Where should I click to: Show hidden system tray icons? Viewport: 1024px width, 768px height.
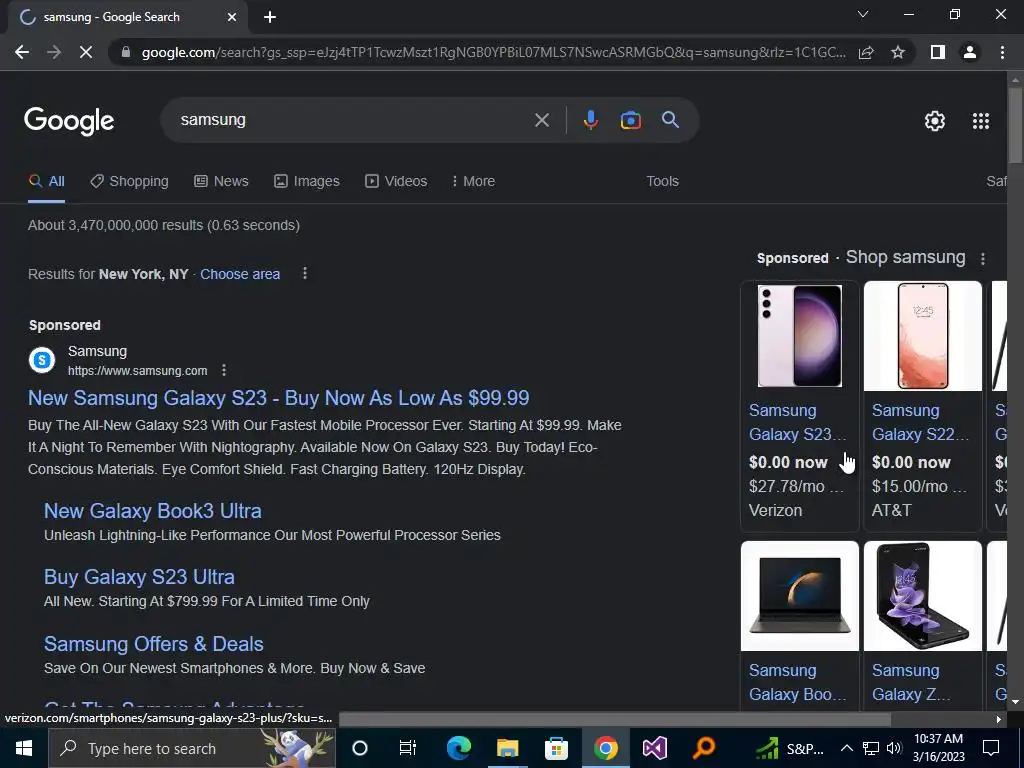coord(846,748)
